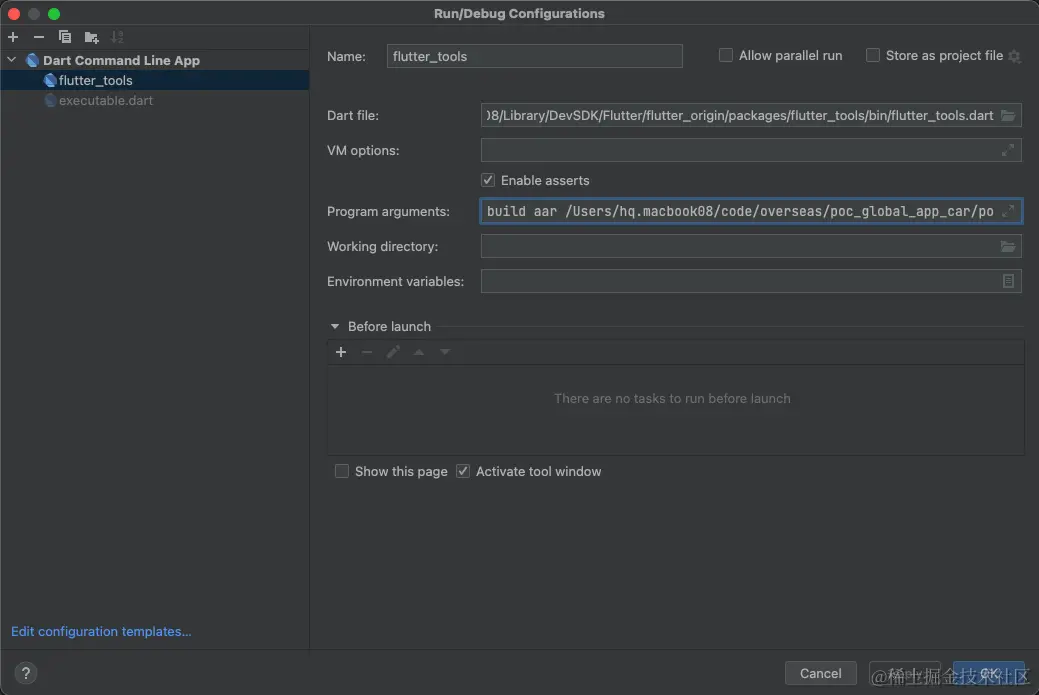This screenshot has width=1039, height=695.
Task: Open the Environment variables editor icon
Action: coord(1008,281)
